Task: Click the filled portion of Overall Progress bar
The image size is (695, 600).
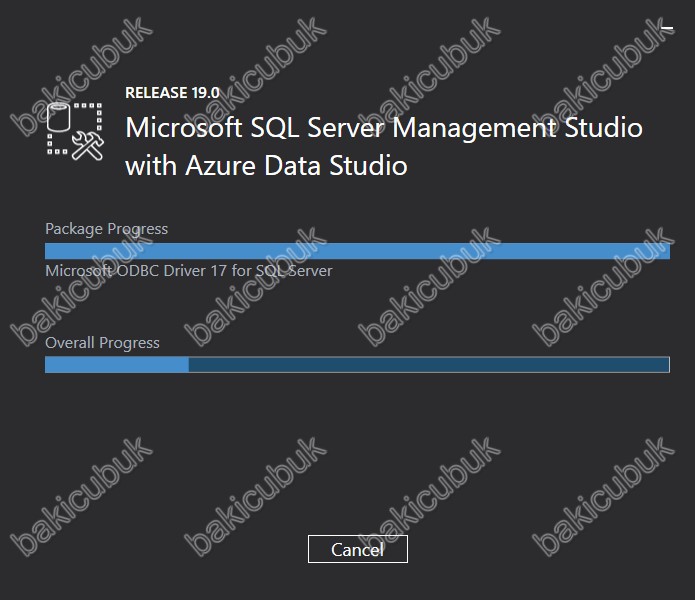Action: tap(117, 365)
